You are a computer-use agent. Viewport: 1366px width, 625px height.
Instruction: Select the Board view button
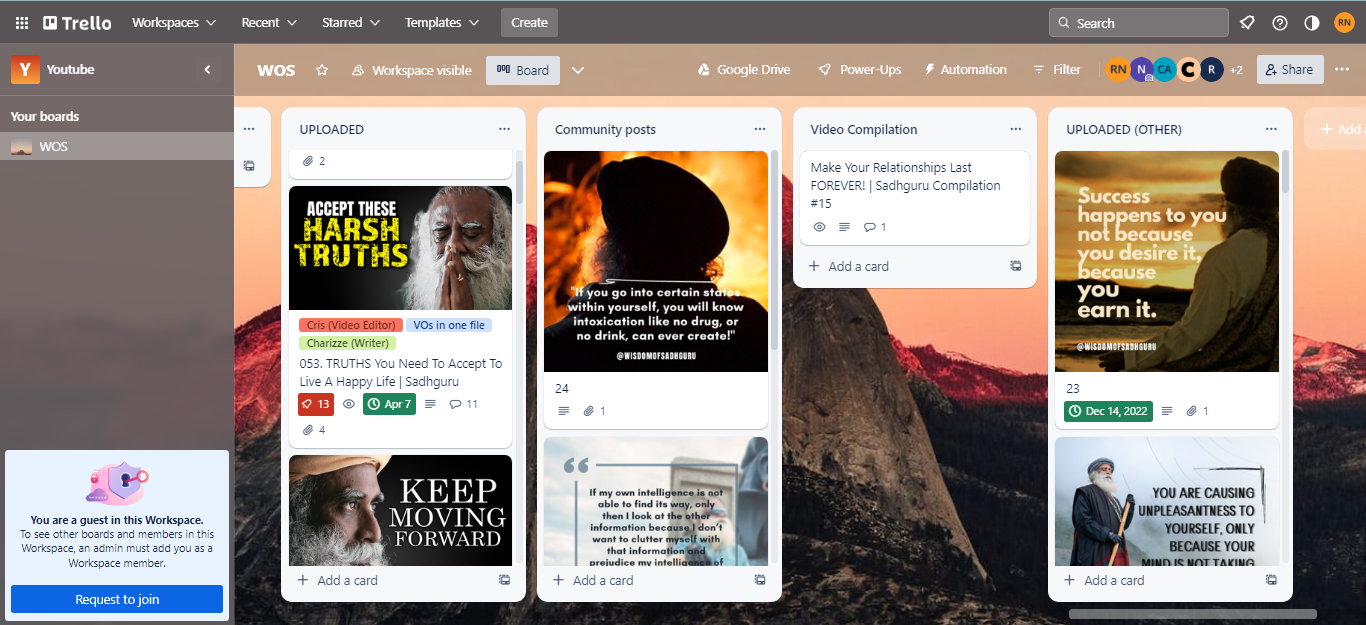[x=523, y=70]
